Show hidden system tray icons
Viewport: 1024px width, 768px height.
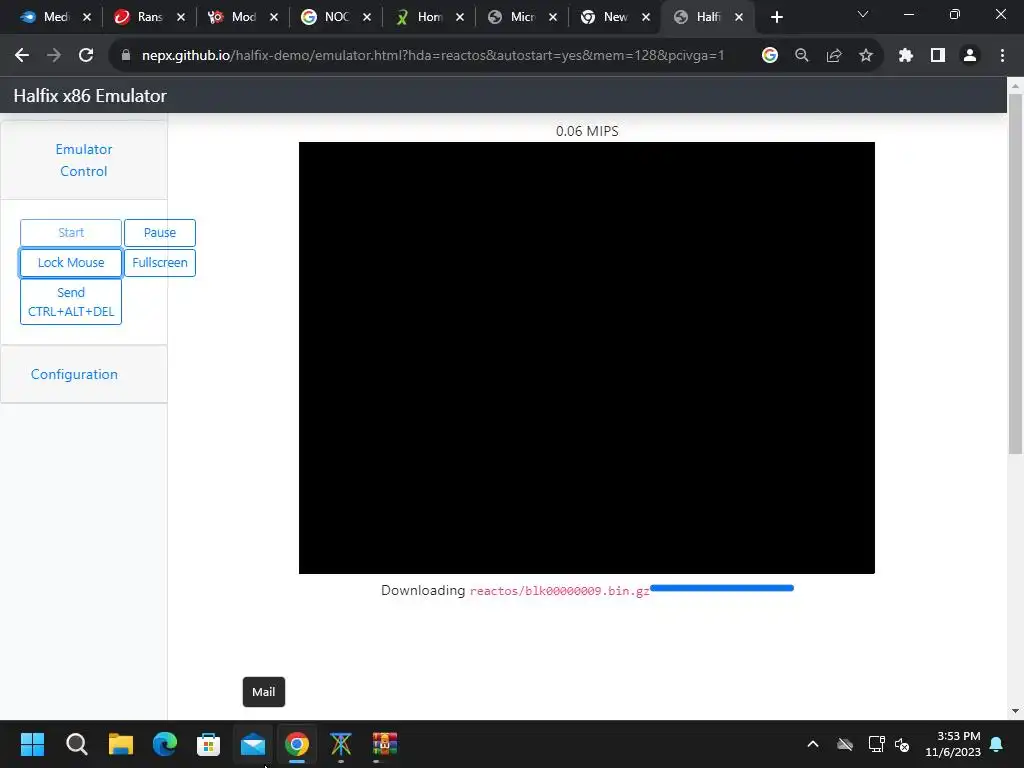813,744
